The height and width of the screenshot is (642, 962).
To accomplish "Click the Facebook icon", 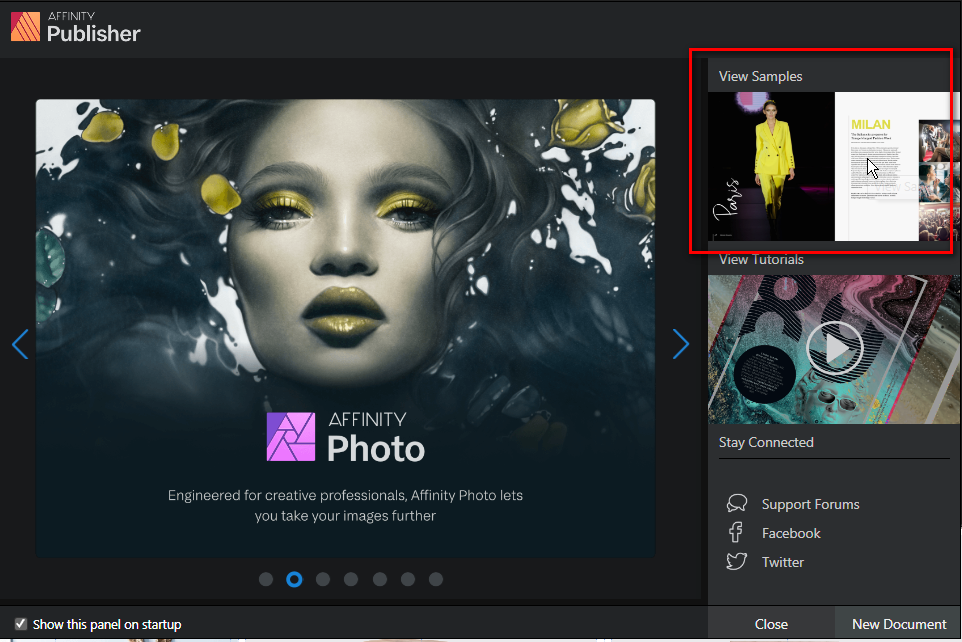I will 736,532.
